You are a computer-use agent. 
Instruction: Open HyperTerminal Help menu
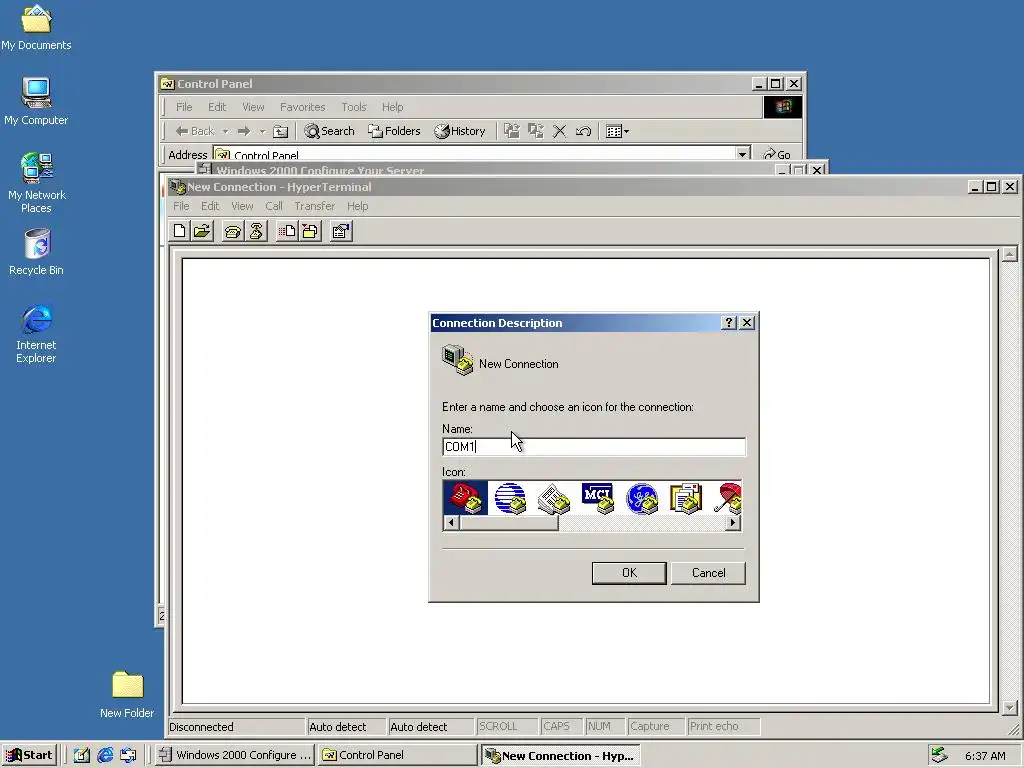[357, 206]
